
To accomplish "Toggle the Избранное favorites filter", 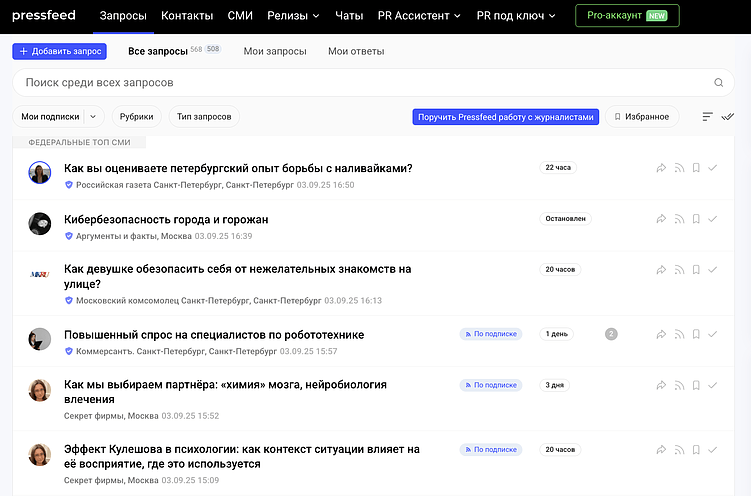I will pyautogui.click(x=642, y=117).
